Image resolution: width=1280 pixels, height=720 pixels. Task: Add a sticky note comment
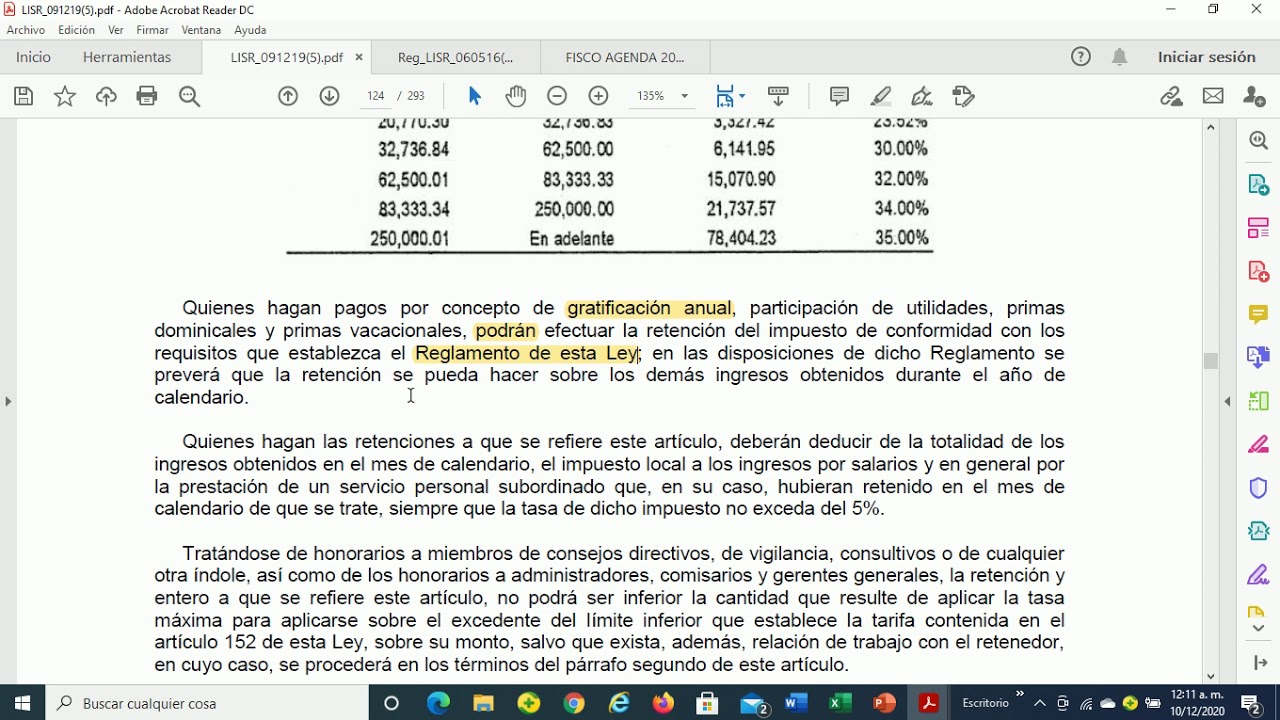point(839,96)
